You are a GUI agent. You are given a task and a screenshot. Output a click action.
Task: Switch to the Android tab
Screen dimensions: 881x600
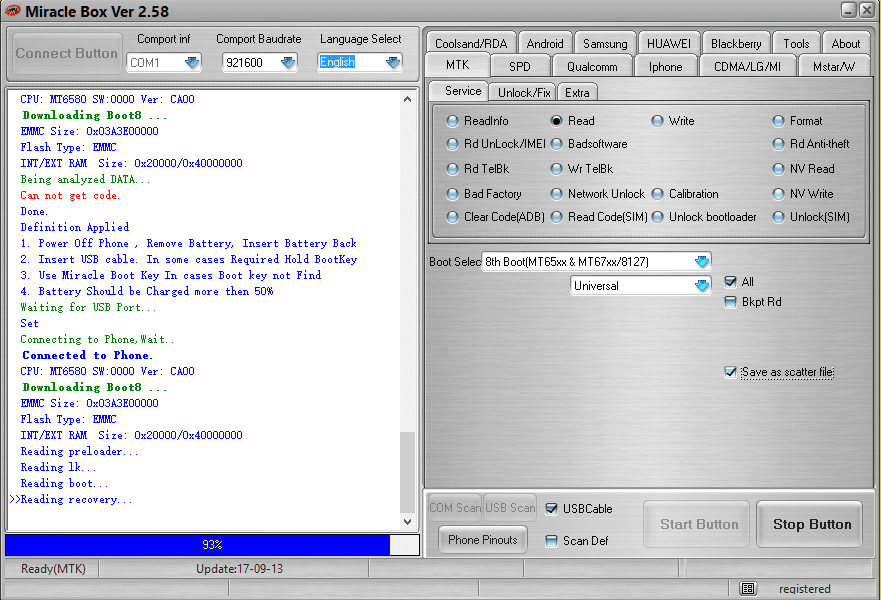(544, 43)
